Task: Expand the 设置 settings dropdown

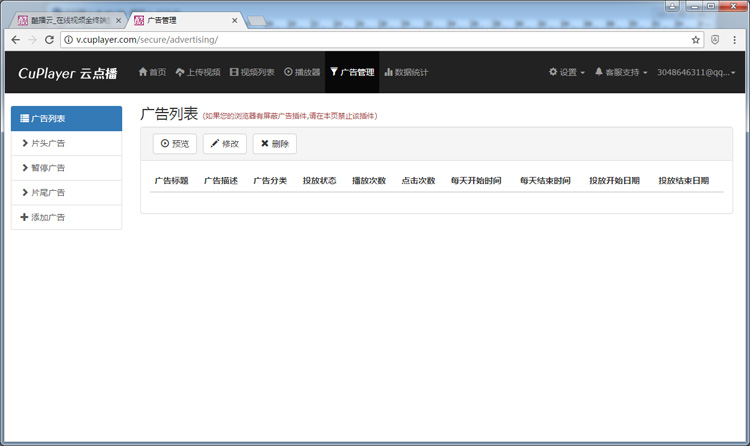Action: click(x=567, y=72)
